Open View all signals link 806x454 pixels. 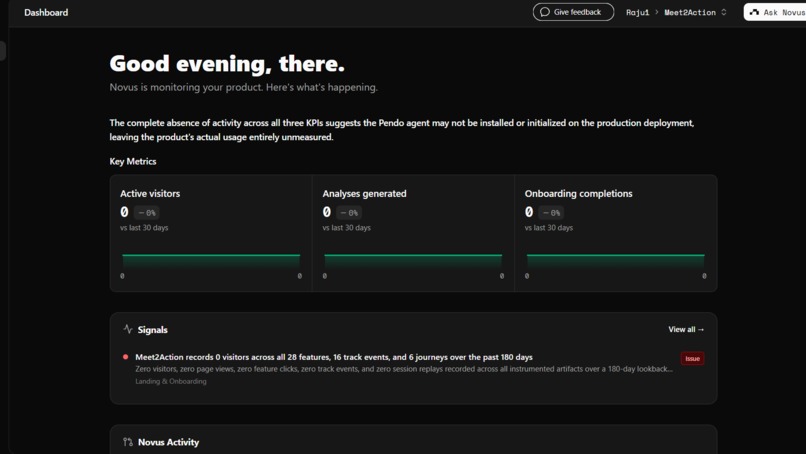(686, 329)
